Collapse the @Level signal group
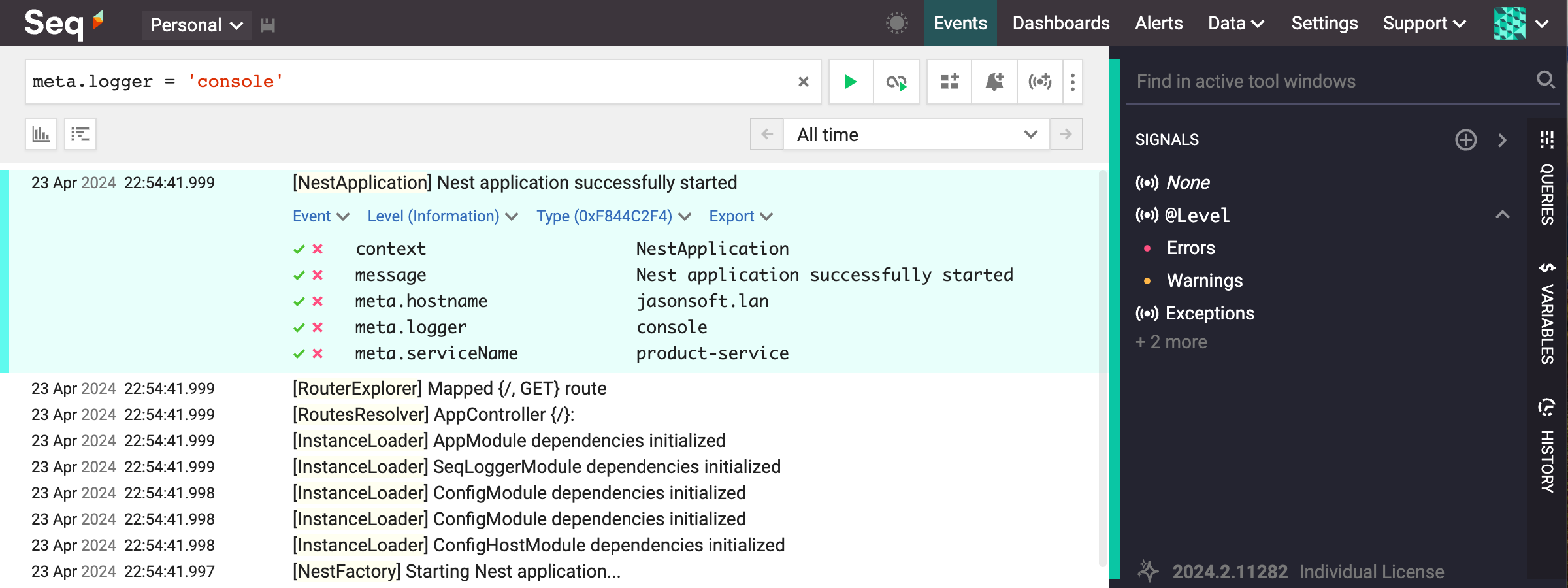This screenshot has height=588, width=1568. (x=1502, y=215)
